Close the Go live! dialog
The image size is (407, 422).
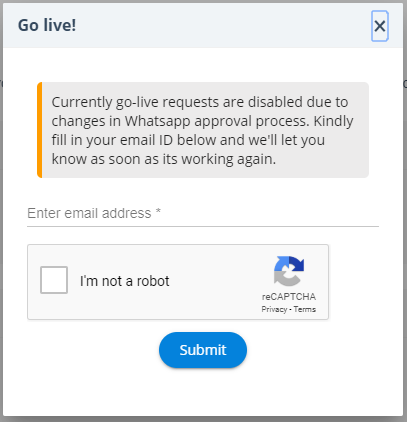[x=380, y=26]
